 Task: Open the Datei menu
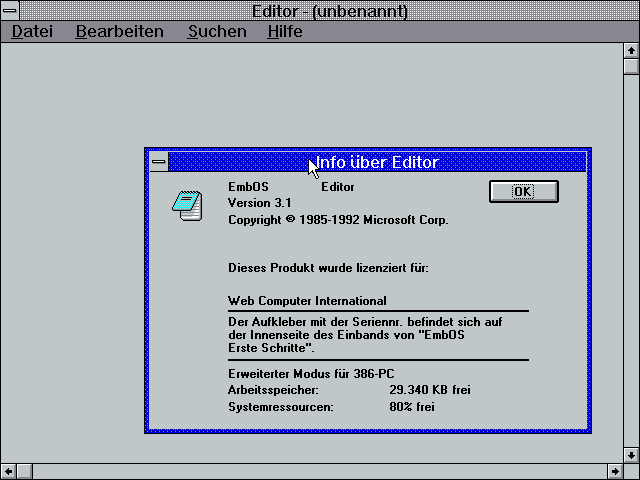(x=32, y=31)
